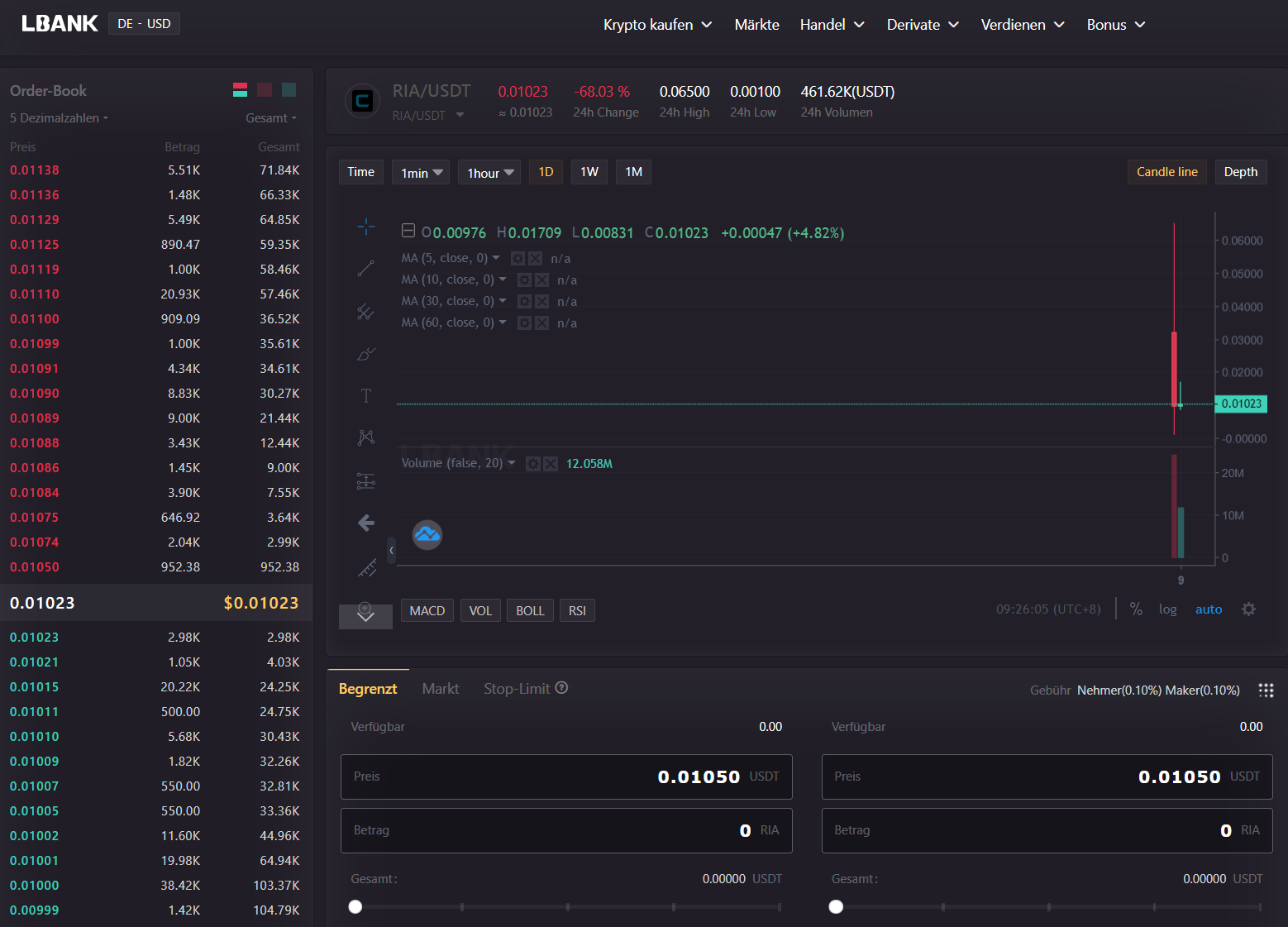Remove the Volume indicator

(551, 464)
